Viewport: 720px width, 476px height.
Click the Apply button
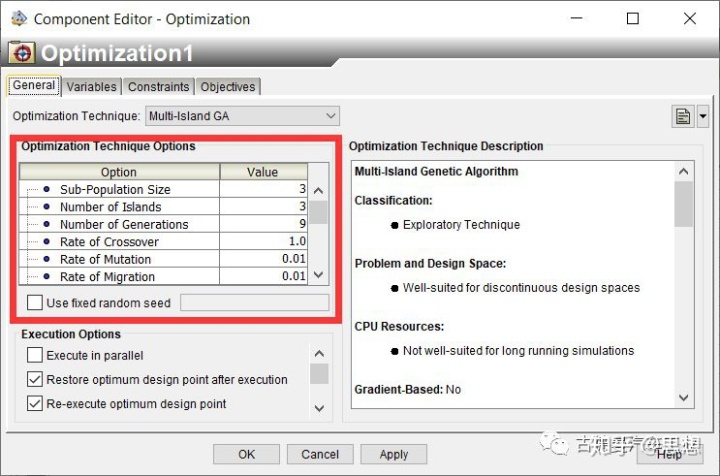coord(394,454)
